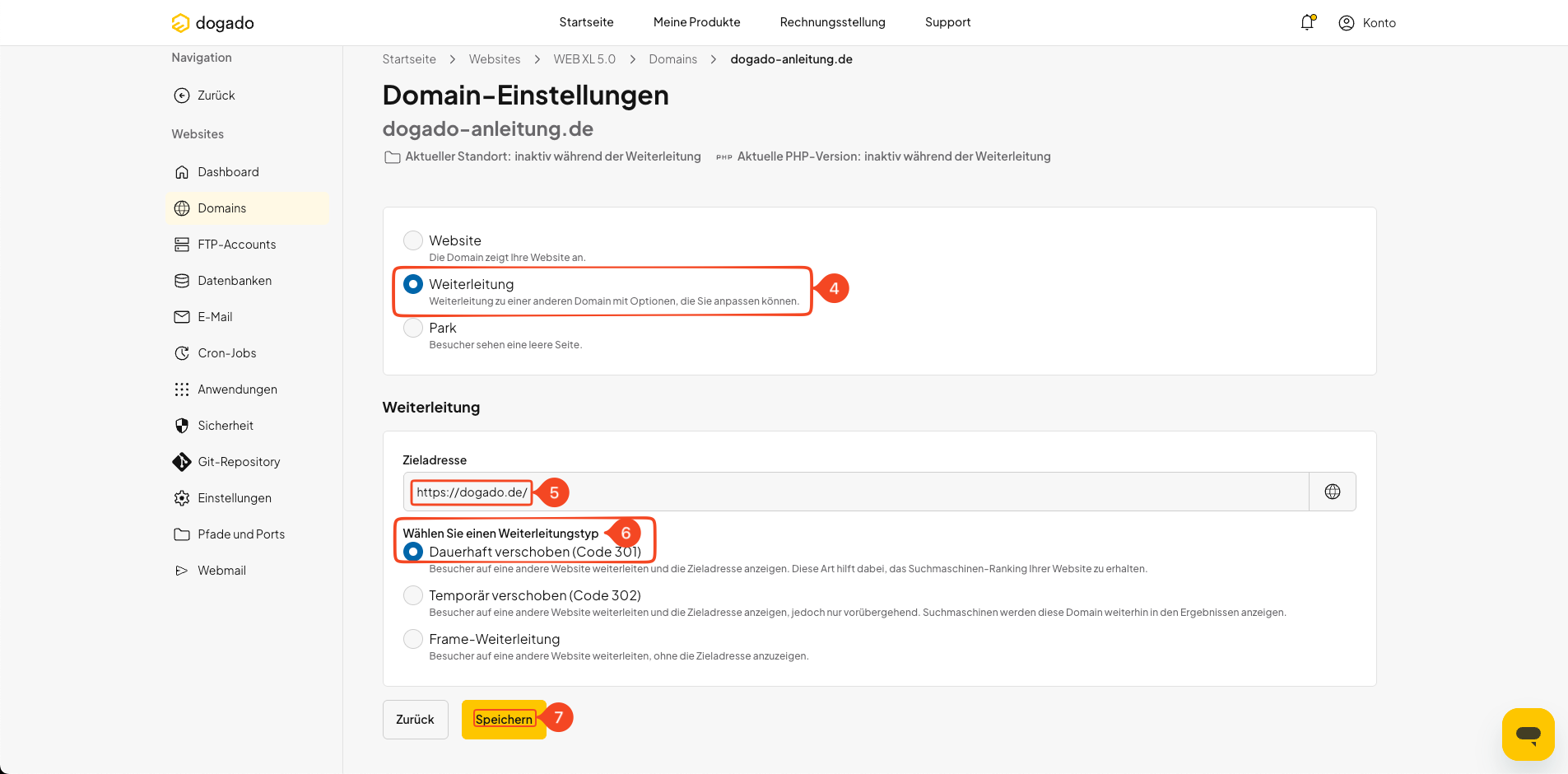Click the globe icon beside Zieladresse field
The image size is (1568, 774).
tap(1333, 492)
